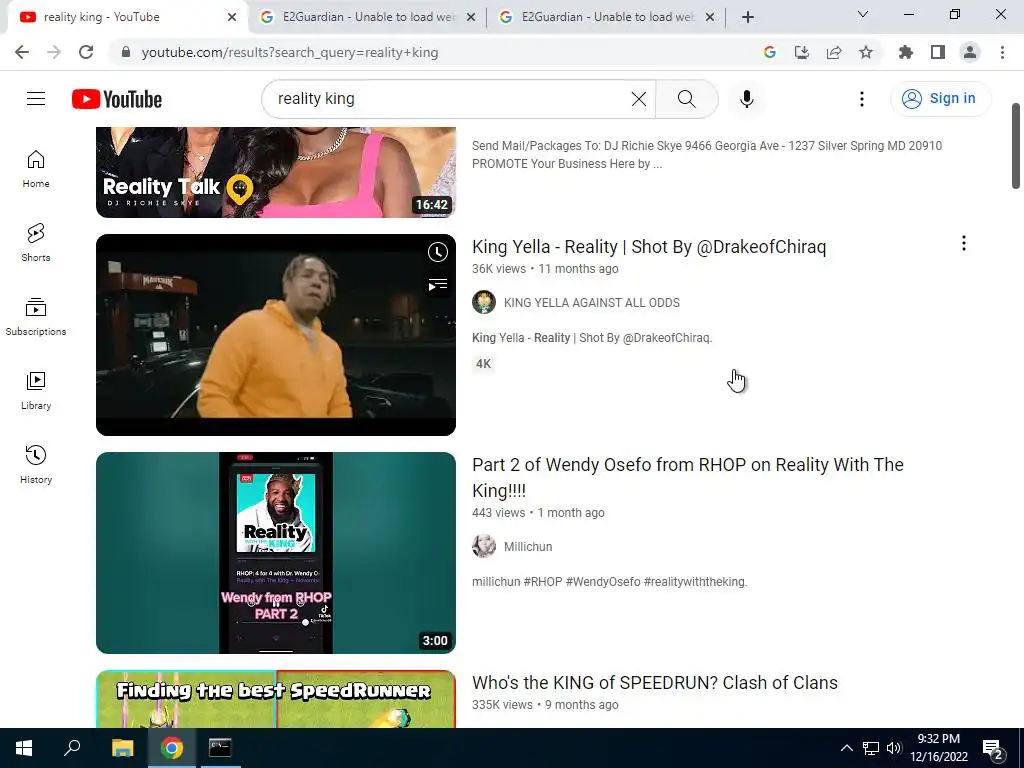This screenshot has width=1024, height=768.
Task: Start voice search with the microphone icon
Action: 747,99
